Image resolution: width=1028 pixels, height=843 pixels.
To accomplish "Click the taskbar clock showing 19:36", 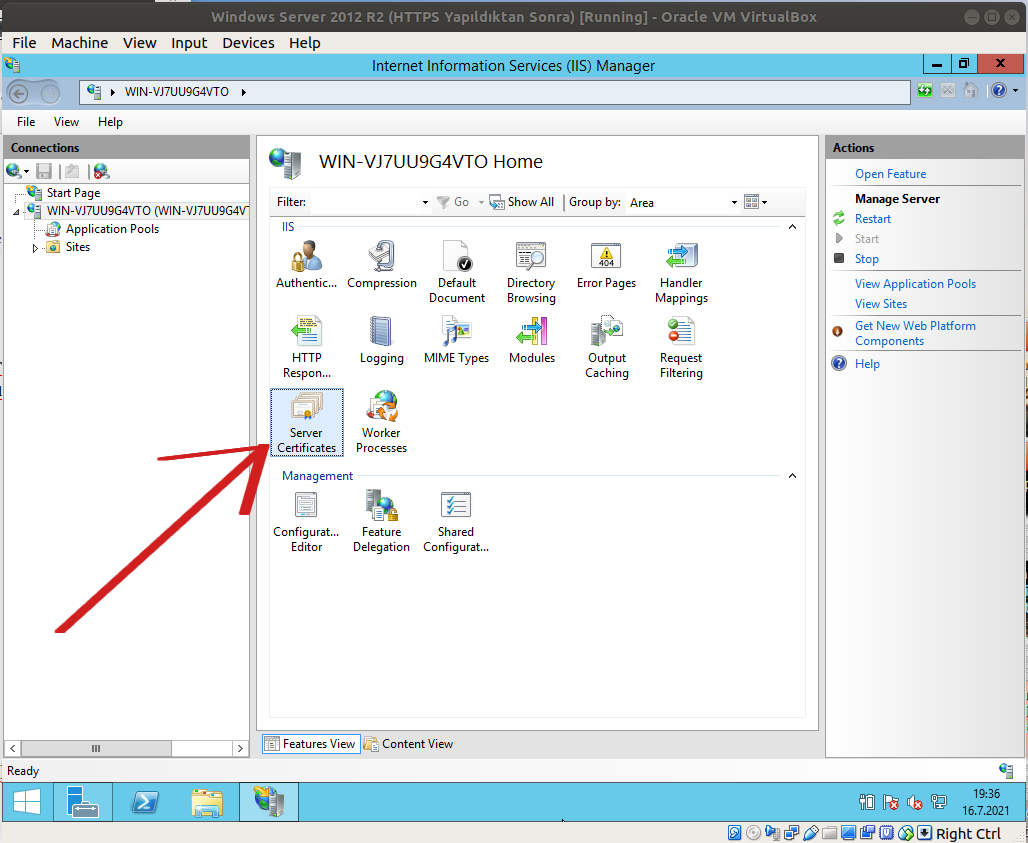I will (985, 802).
